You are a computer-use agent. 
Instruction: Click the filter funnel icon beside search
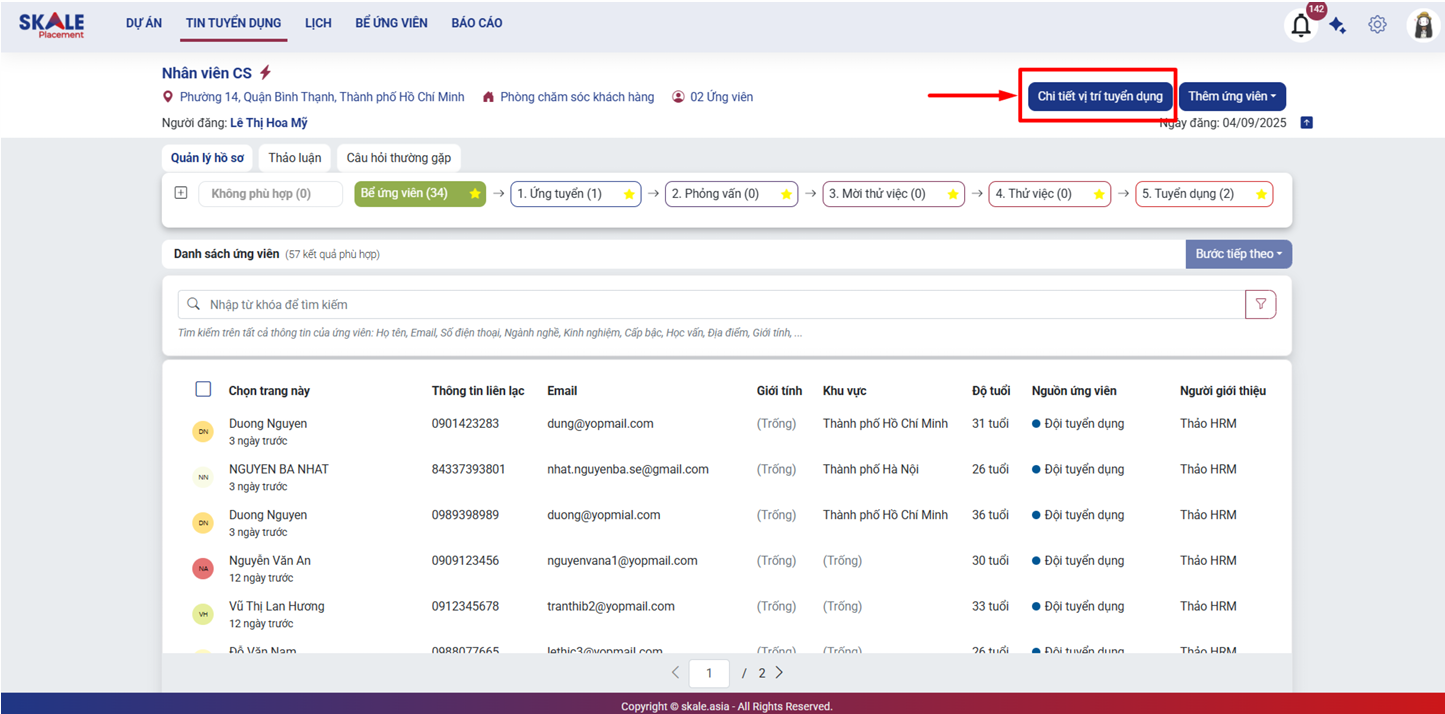point(1260,305)
